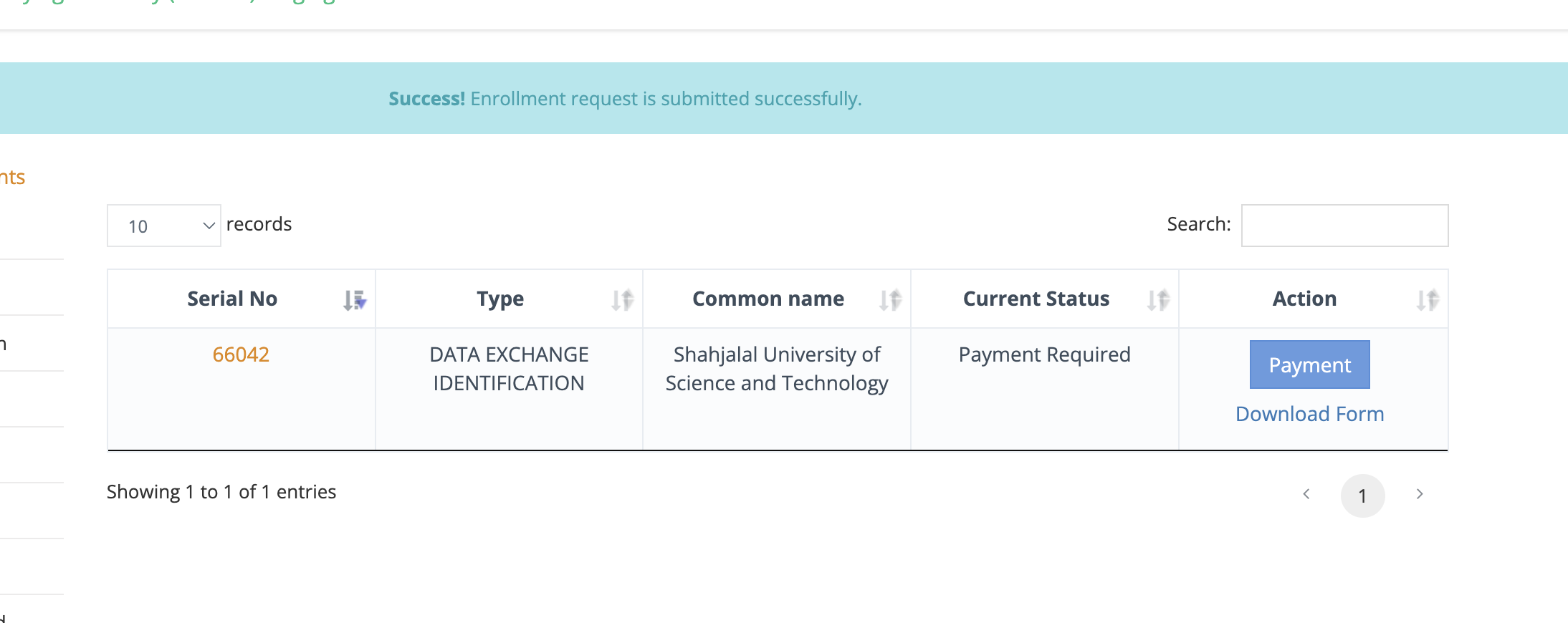Viewport: 1568px width, 623px height.
Task: Focus the Search input field
Action: 1344,226
